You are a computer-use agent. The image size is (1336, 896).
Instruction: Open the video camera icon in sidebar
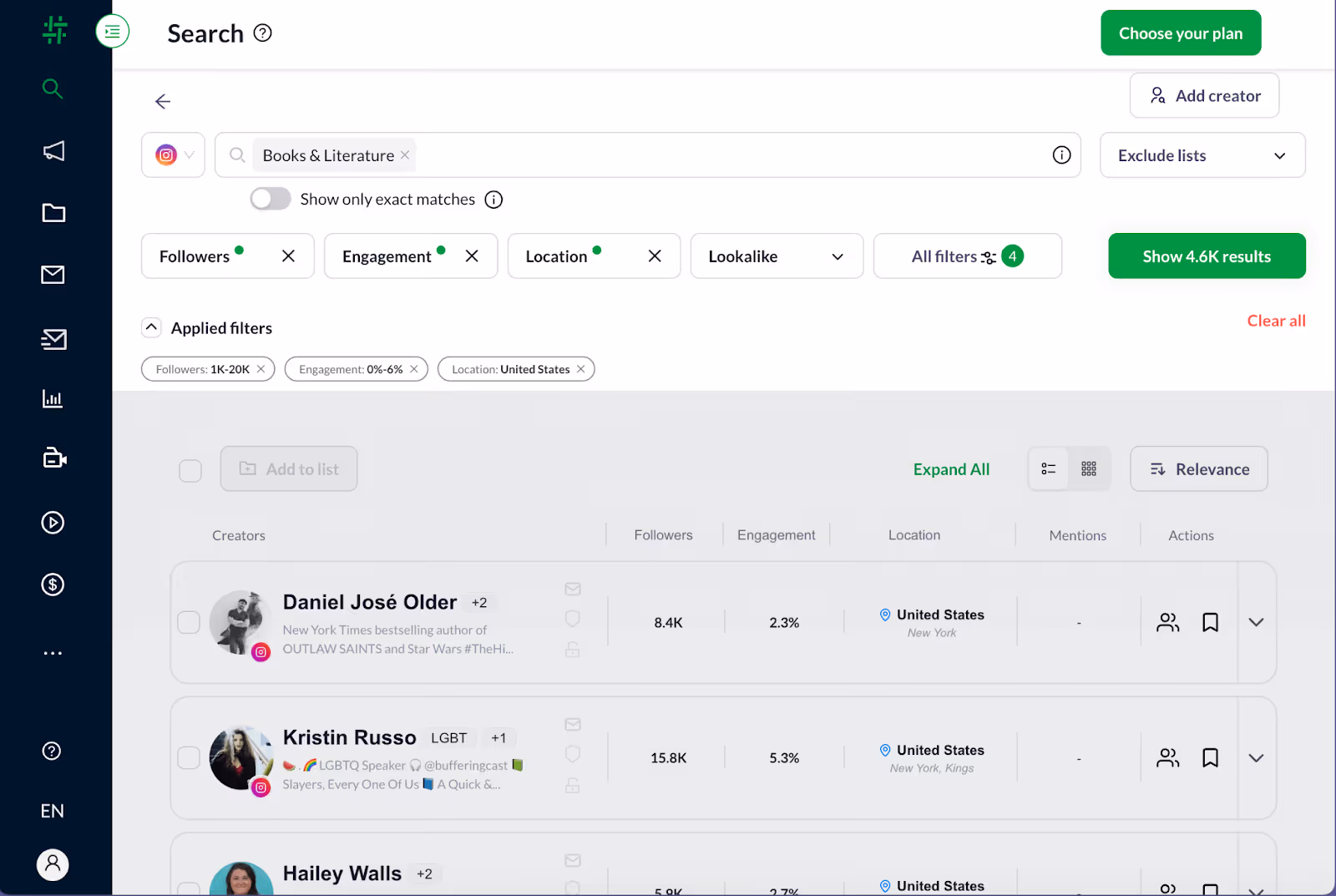tap(54, 458)
